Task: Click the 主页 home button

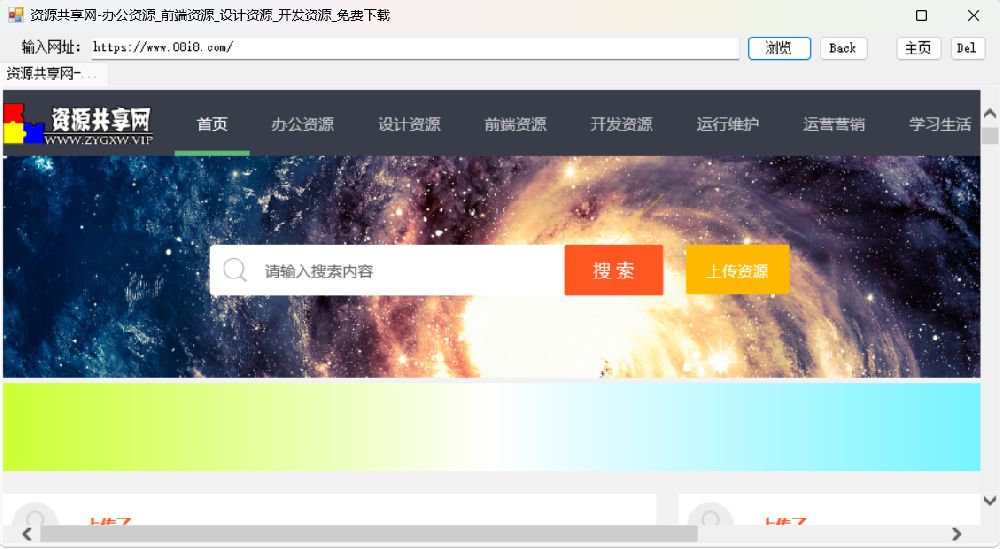Action: (x=918, y=48)
